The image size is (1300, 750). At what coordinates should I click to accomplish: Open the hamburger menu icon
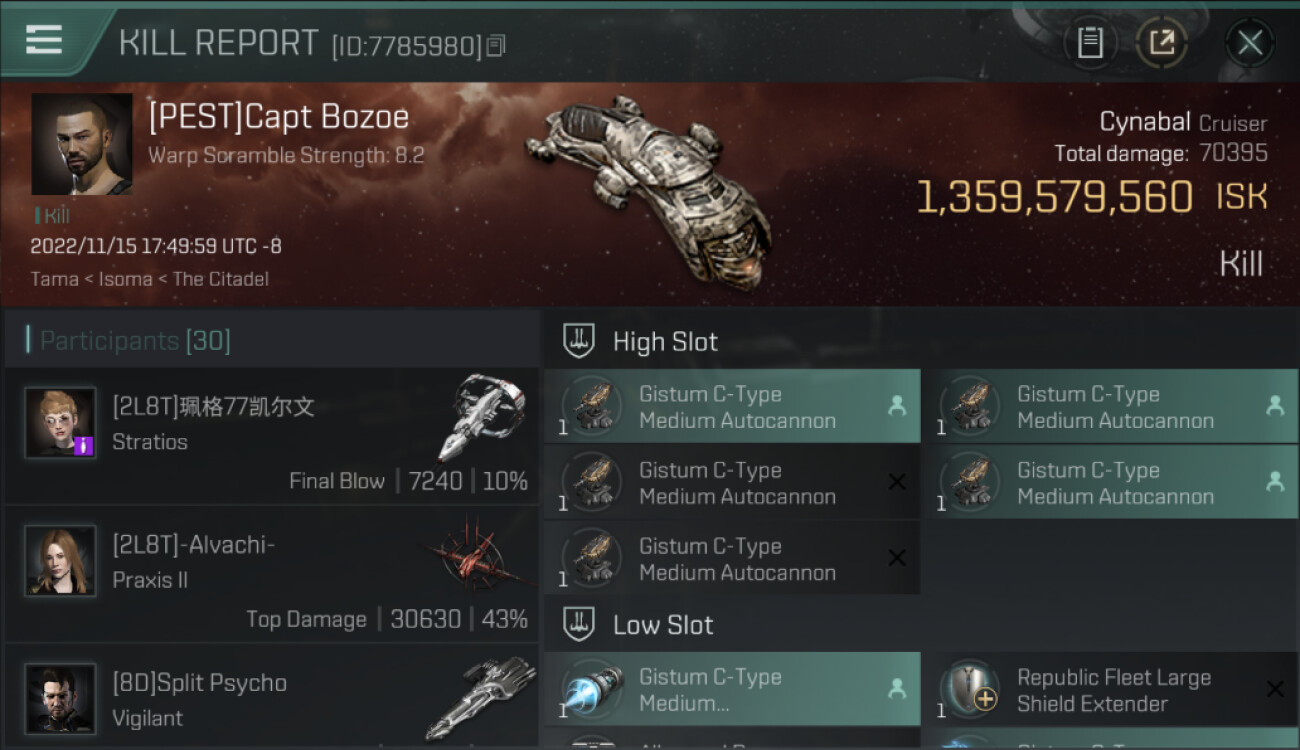pos(44,39)
